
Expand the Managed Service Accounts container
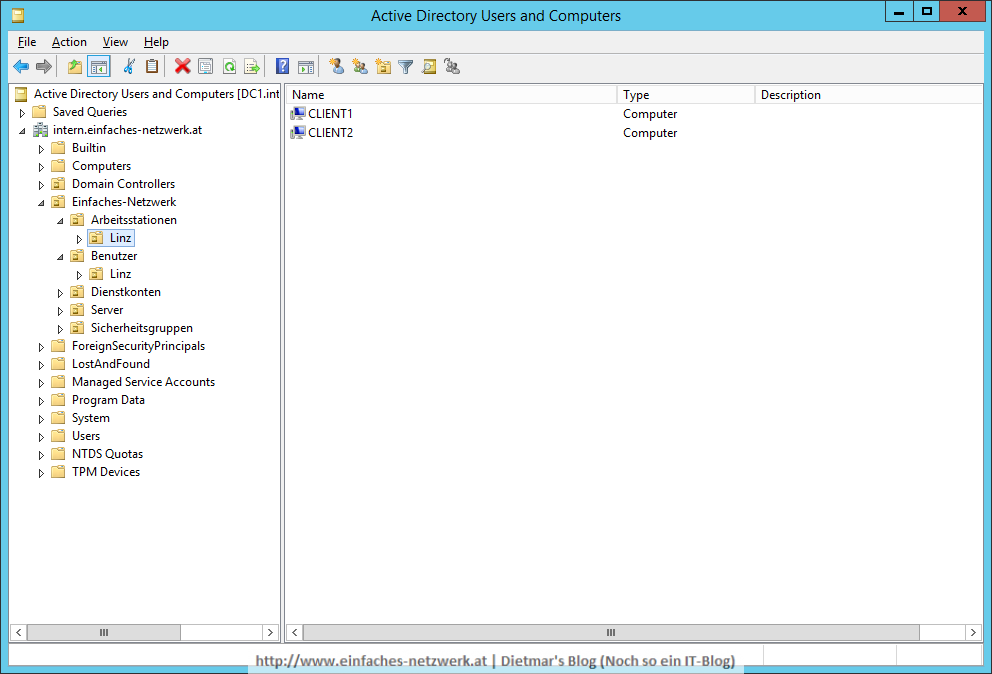(x=41, y=383)
